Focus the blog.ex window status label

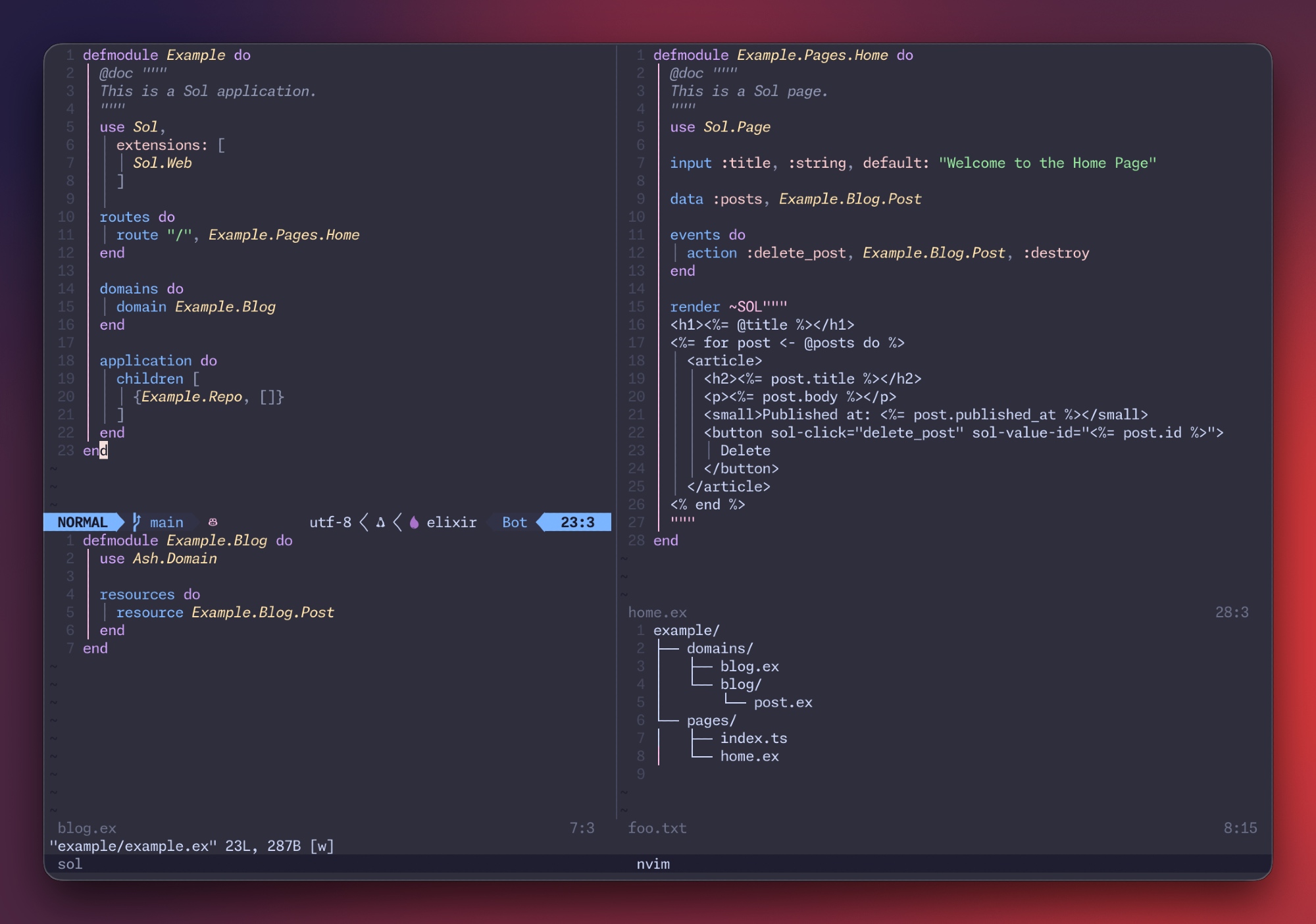pos(87,828)
